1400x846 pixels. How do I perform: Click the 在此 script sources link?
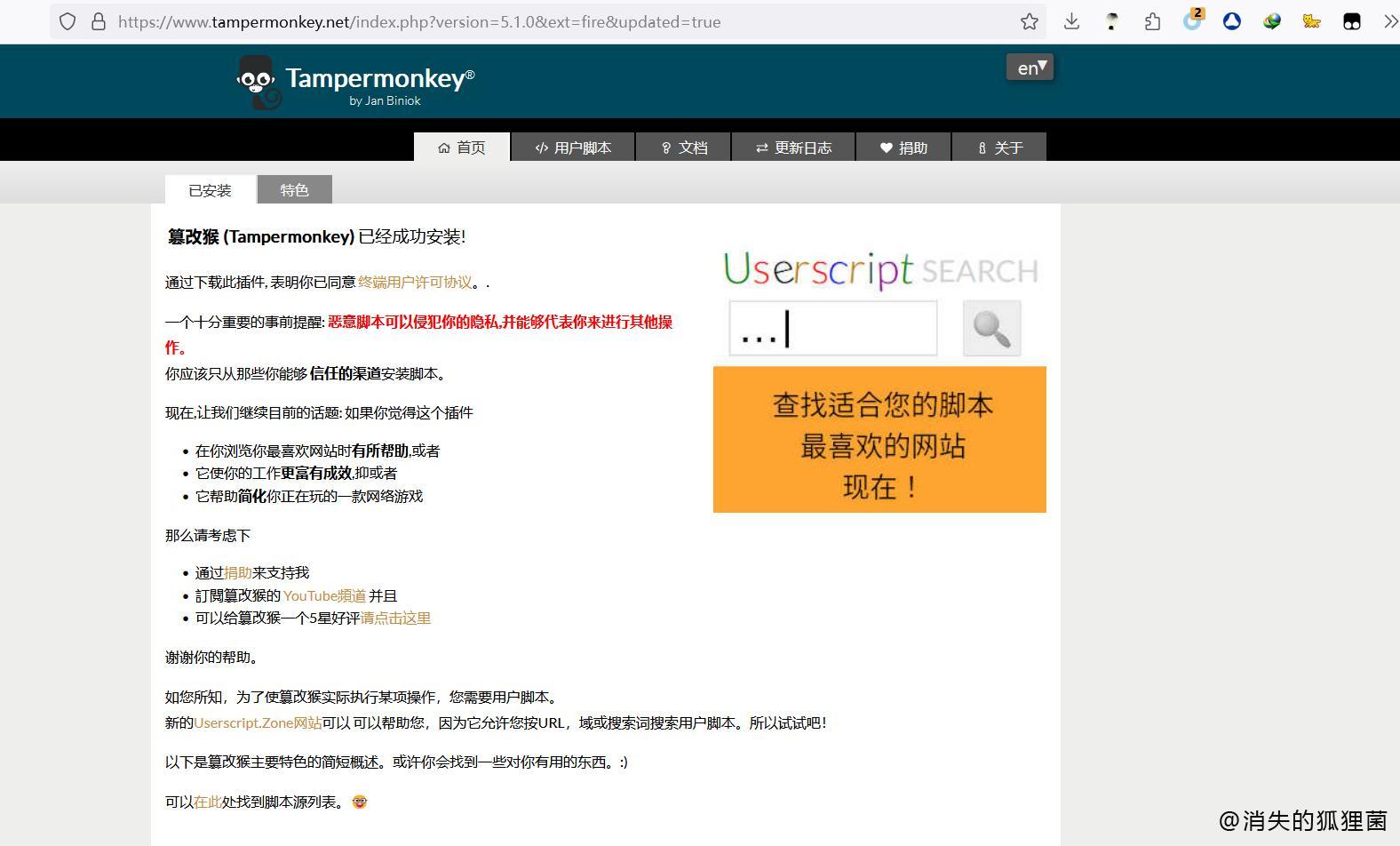pyautogui.click(x=208, y=802)
